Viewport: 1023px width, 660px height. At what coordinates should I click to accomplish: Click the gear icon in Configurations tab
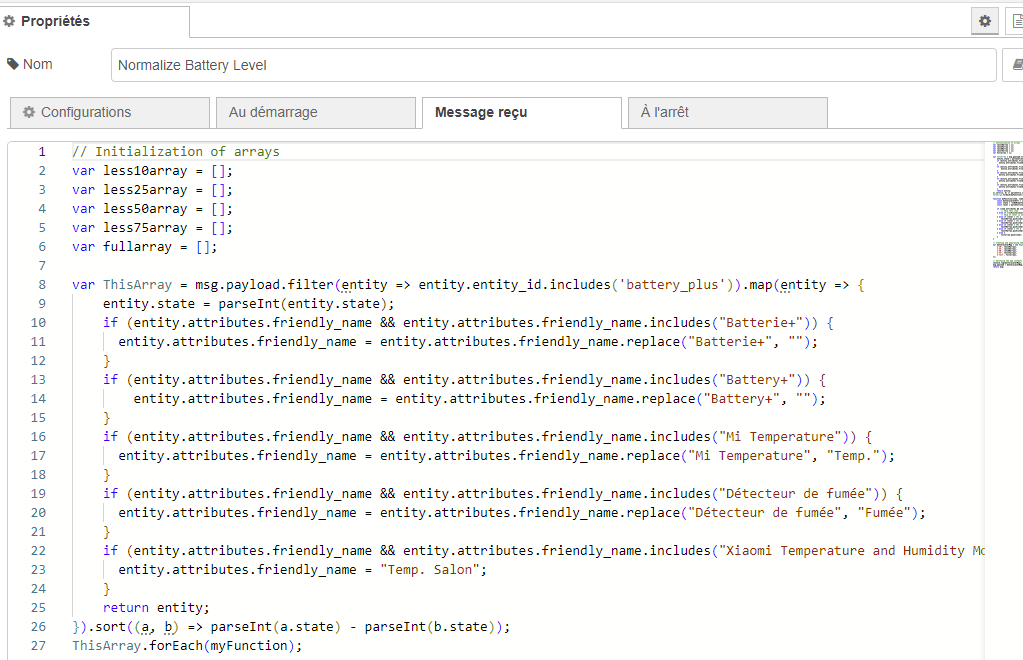(29, 112)
